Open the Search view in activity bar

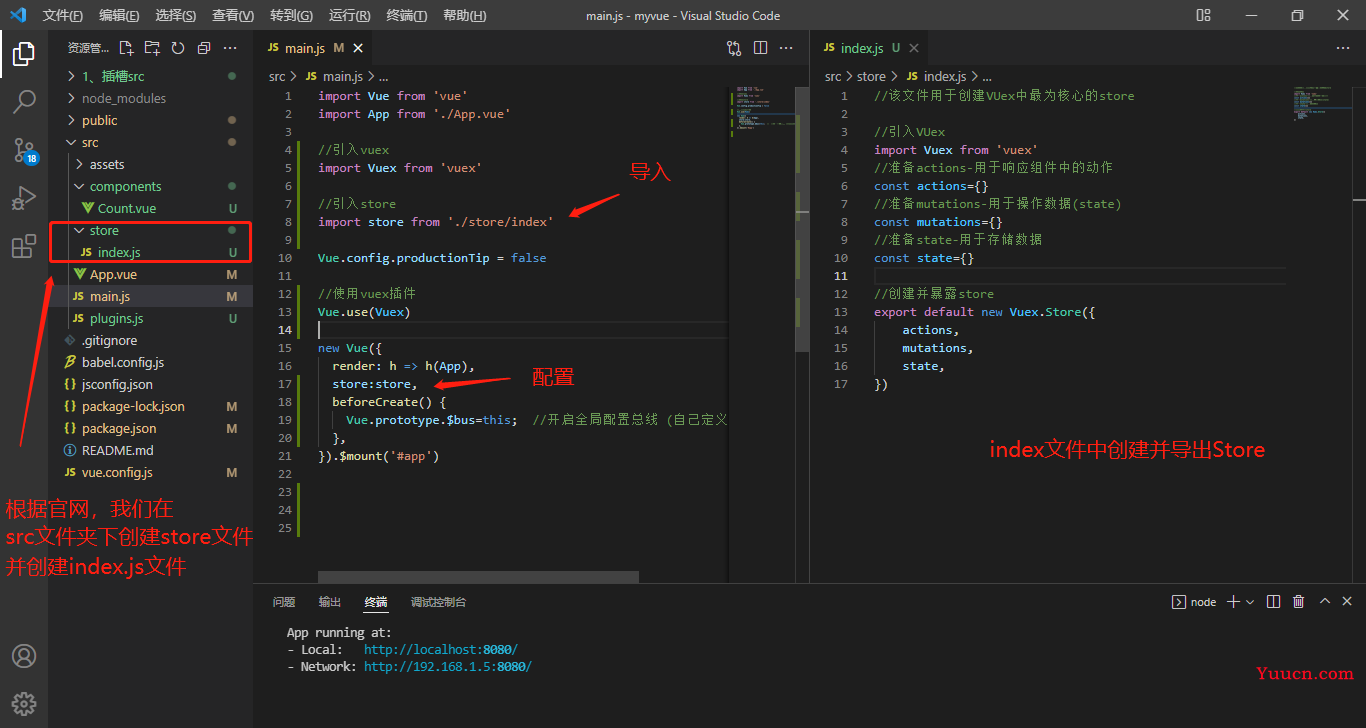point(24,101)
